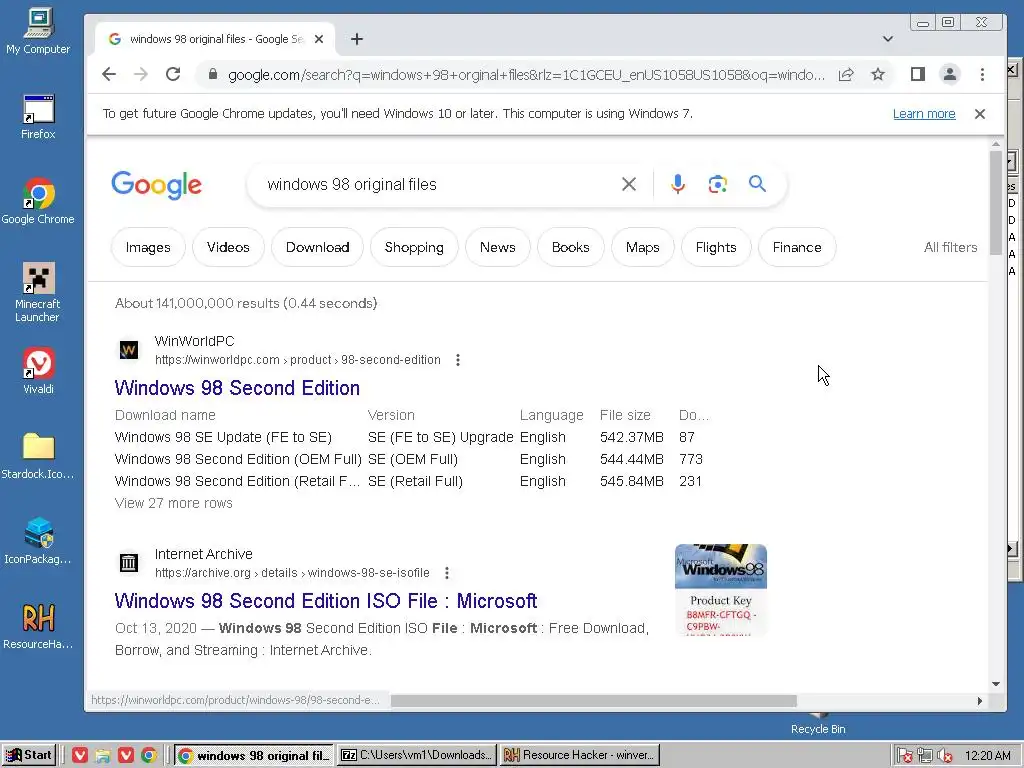Screen dimensions: 1024x768
Task: Share this page via share icon
Action: click(846, 74)
